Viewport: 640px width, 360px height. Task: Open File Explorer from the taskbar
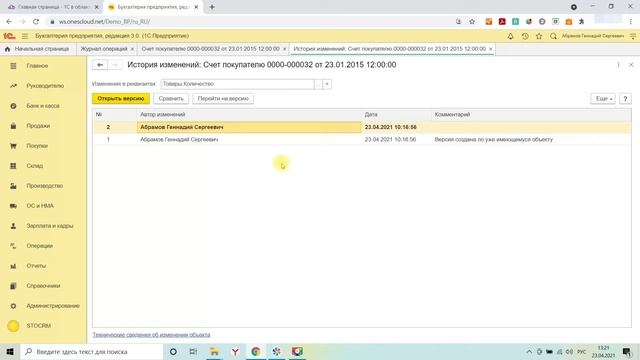pos(214,351)
